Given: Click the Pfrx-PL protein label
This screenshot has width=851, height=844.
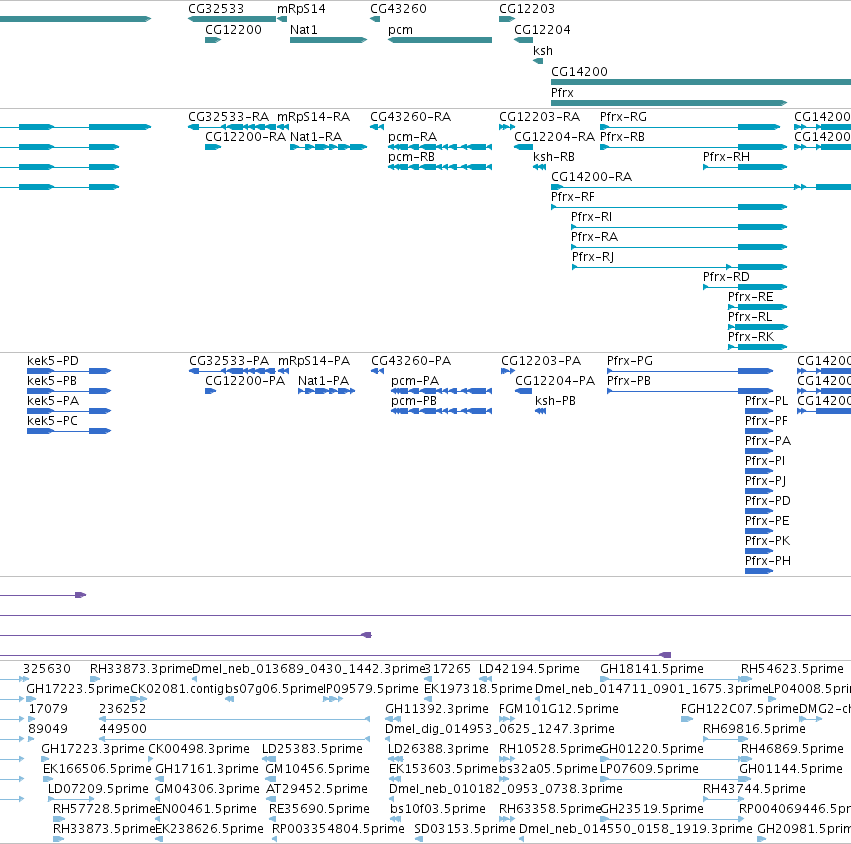Looking at the screenshot, I should point(767,401).
